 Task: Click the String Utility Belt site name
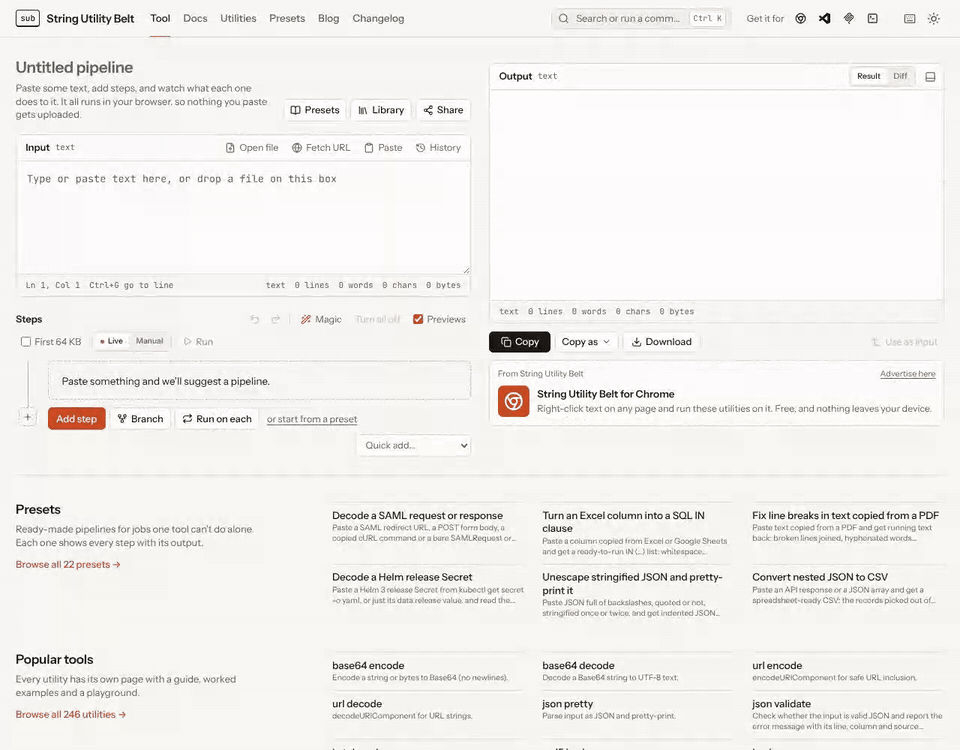[x=90, y=18]
